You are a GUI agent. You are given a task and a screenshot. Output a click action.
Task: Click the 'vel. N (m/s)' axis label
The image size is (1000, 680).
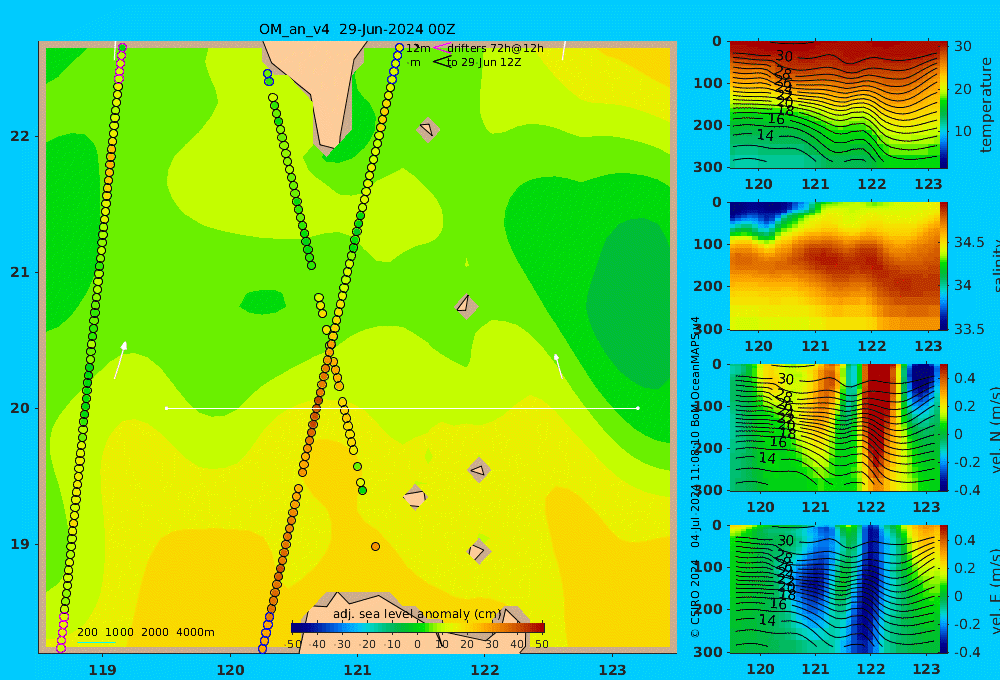pyautogui.click(x=996, y=429)
